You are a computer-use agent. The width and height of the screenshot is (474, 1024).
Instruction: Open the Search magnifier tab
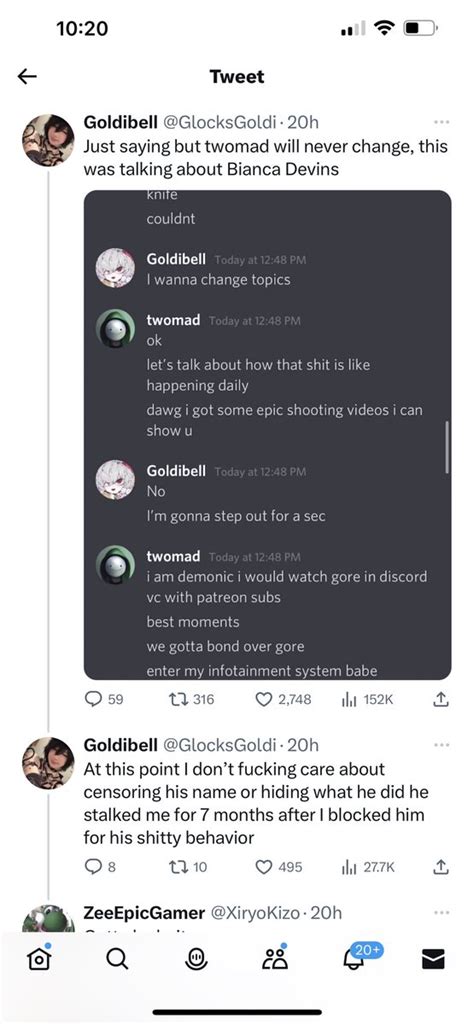pos(118,959)
